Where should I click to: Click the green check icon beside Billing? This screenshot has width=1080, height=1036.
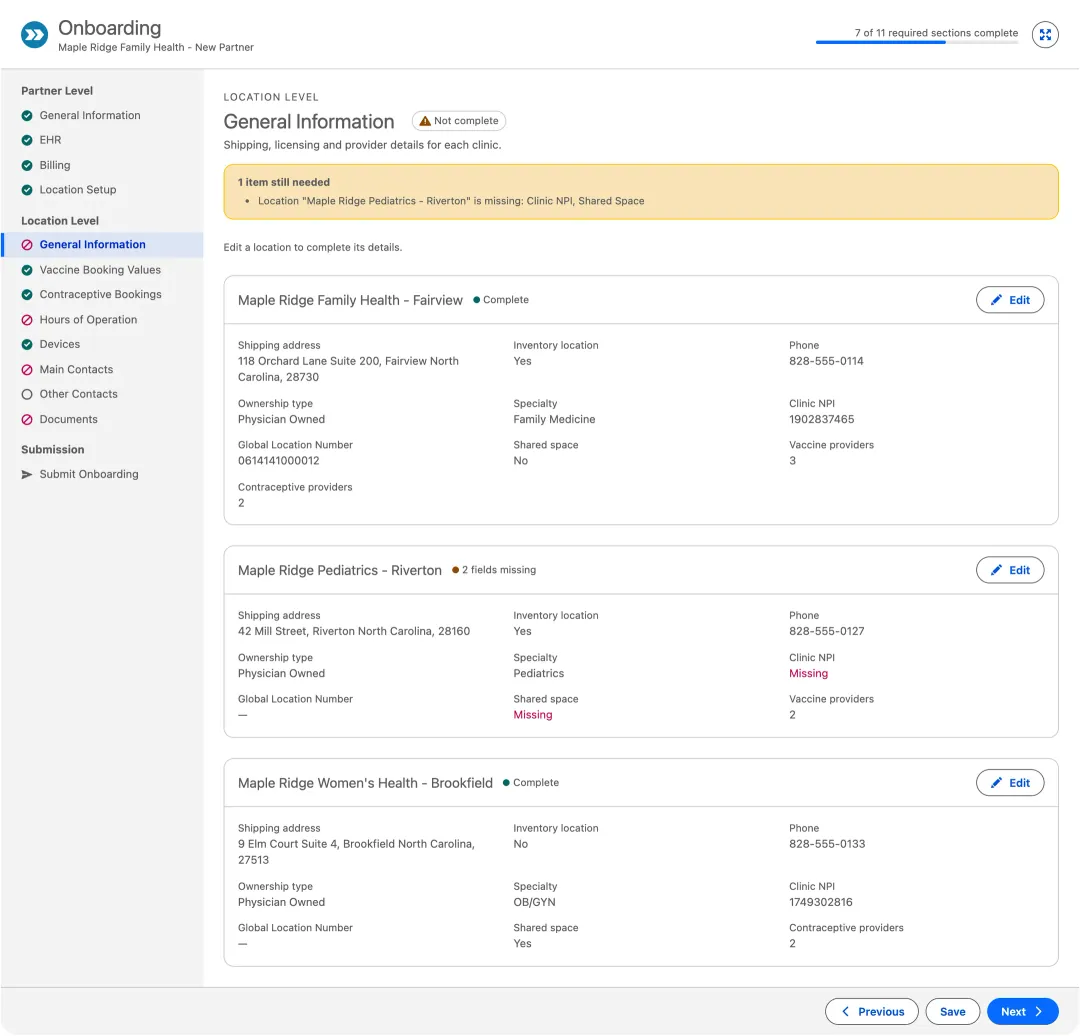(x=27, y=165)
